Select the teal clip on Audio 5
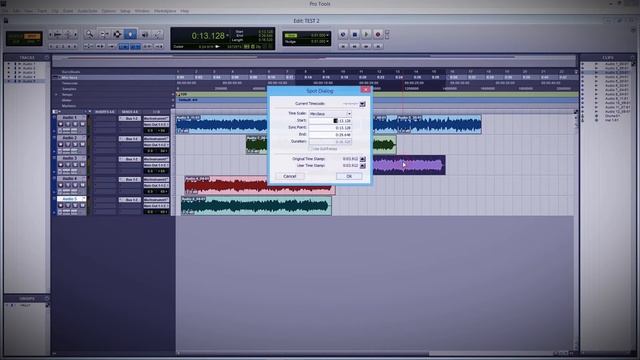640x360 pixels. coord(256,206)
